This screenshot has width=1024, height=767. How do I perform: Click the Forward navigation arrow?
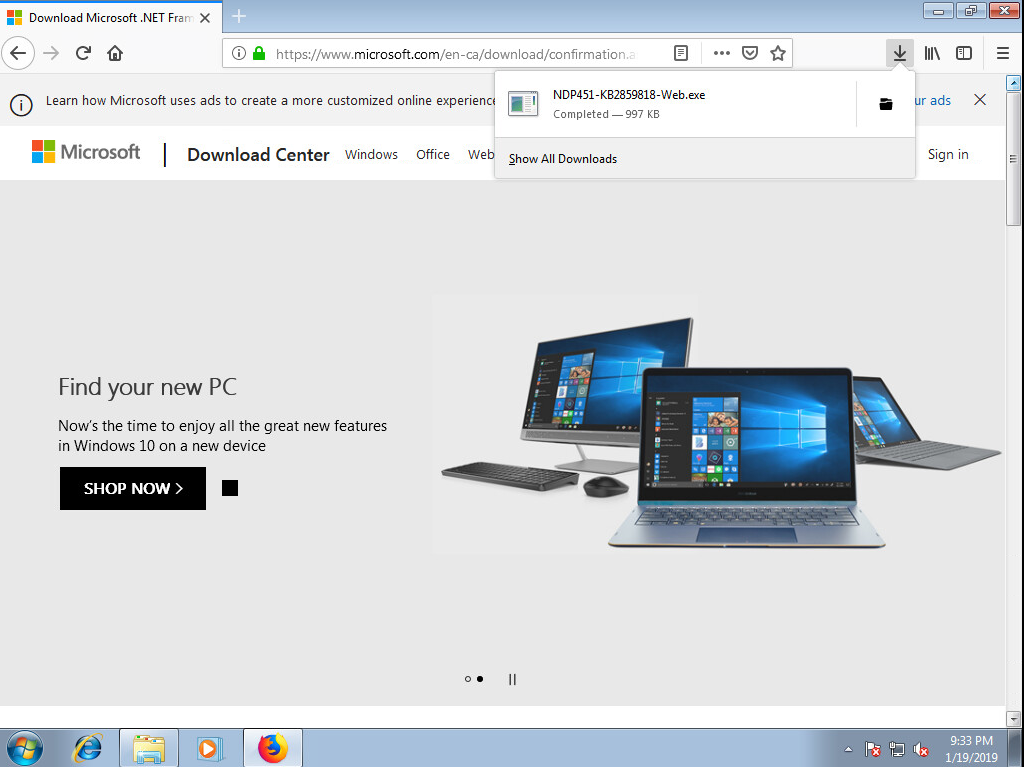[51, 54]
